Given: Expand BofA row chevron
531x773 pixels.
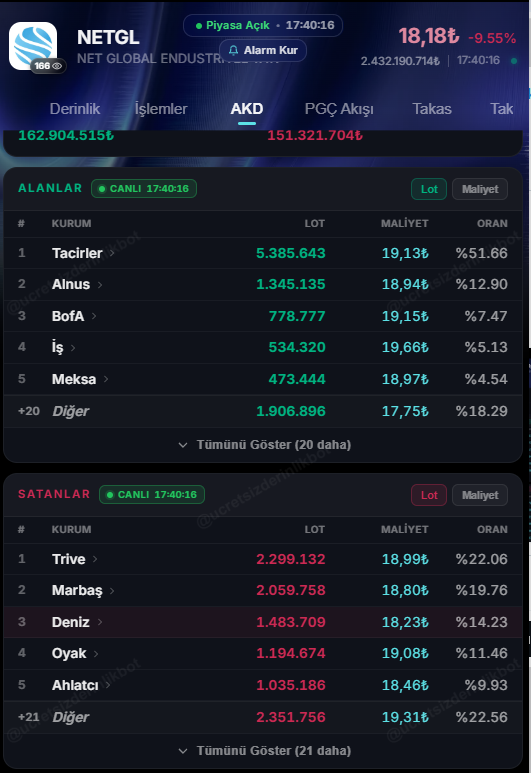Looking at the screenshot, I should (94, 316).
